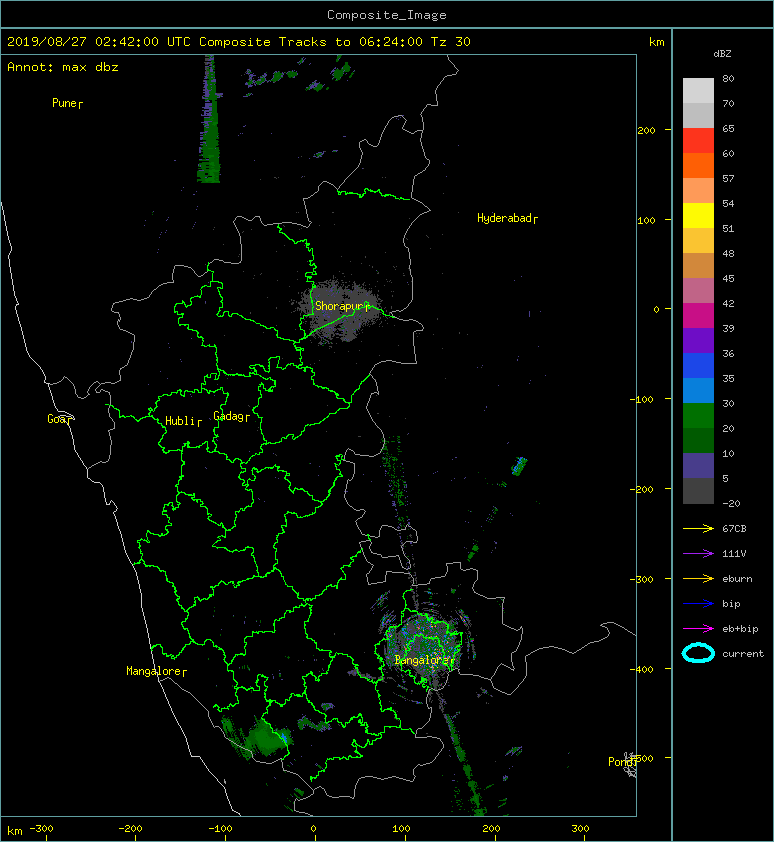Click the 200 km vertical axis tick label
Image resolution: width=774 pixels, height=842 pixels.
pos(646,130)
